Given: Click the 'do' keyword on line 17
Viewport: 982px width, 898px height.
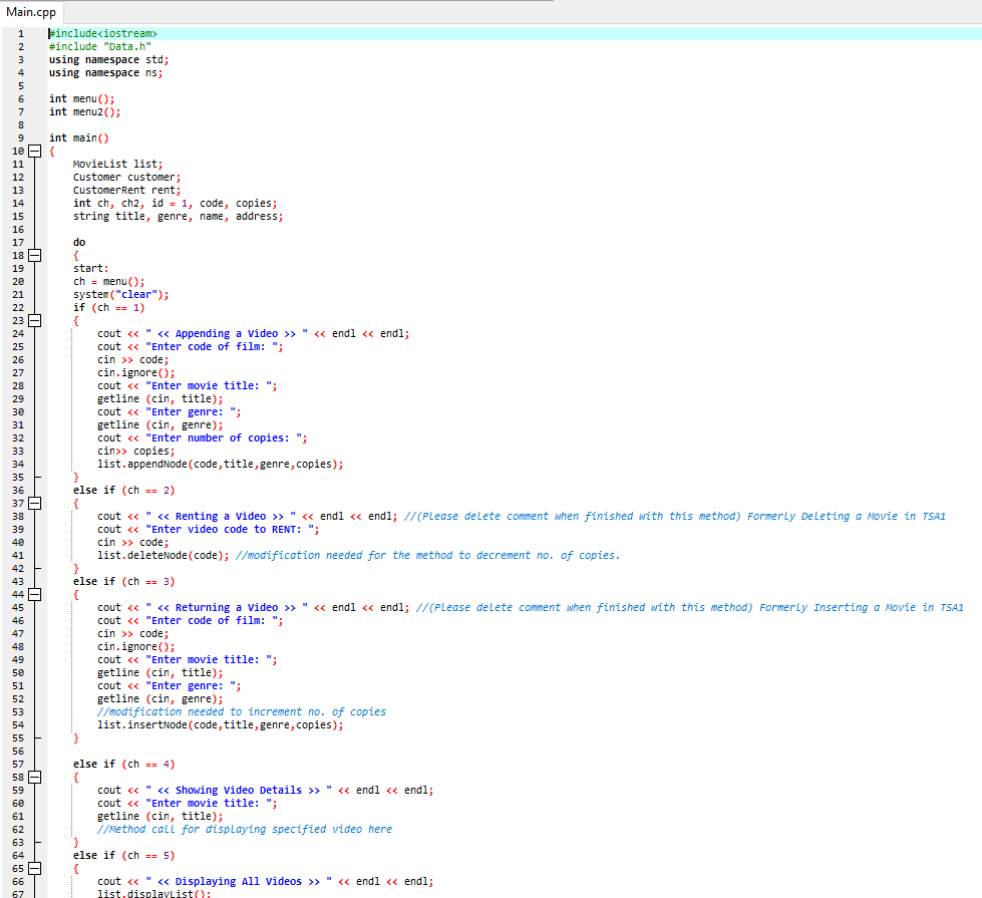Looking at the screenshot, I should click(x=79, y=242).
